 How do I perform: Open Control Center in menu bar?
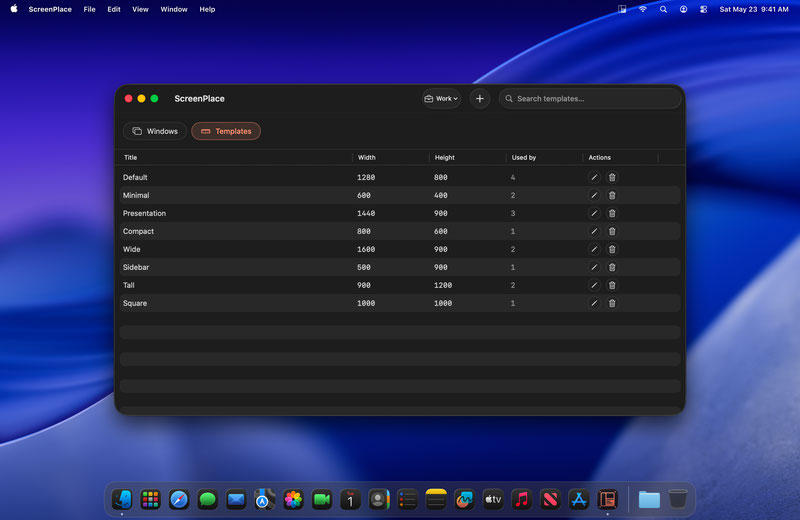coord(704,9)
